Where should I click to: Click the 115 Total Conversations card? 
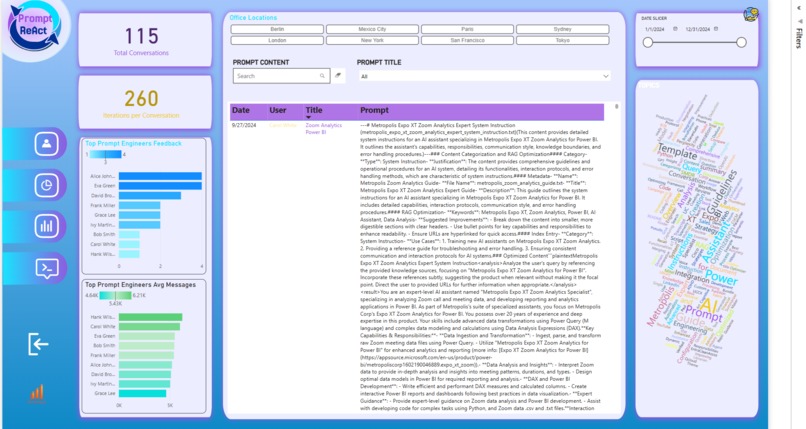click(145, 40)
